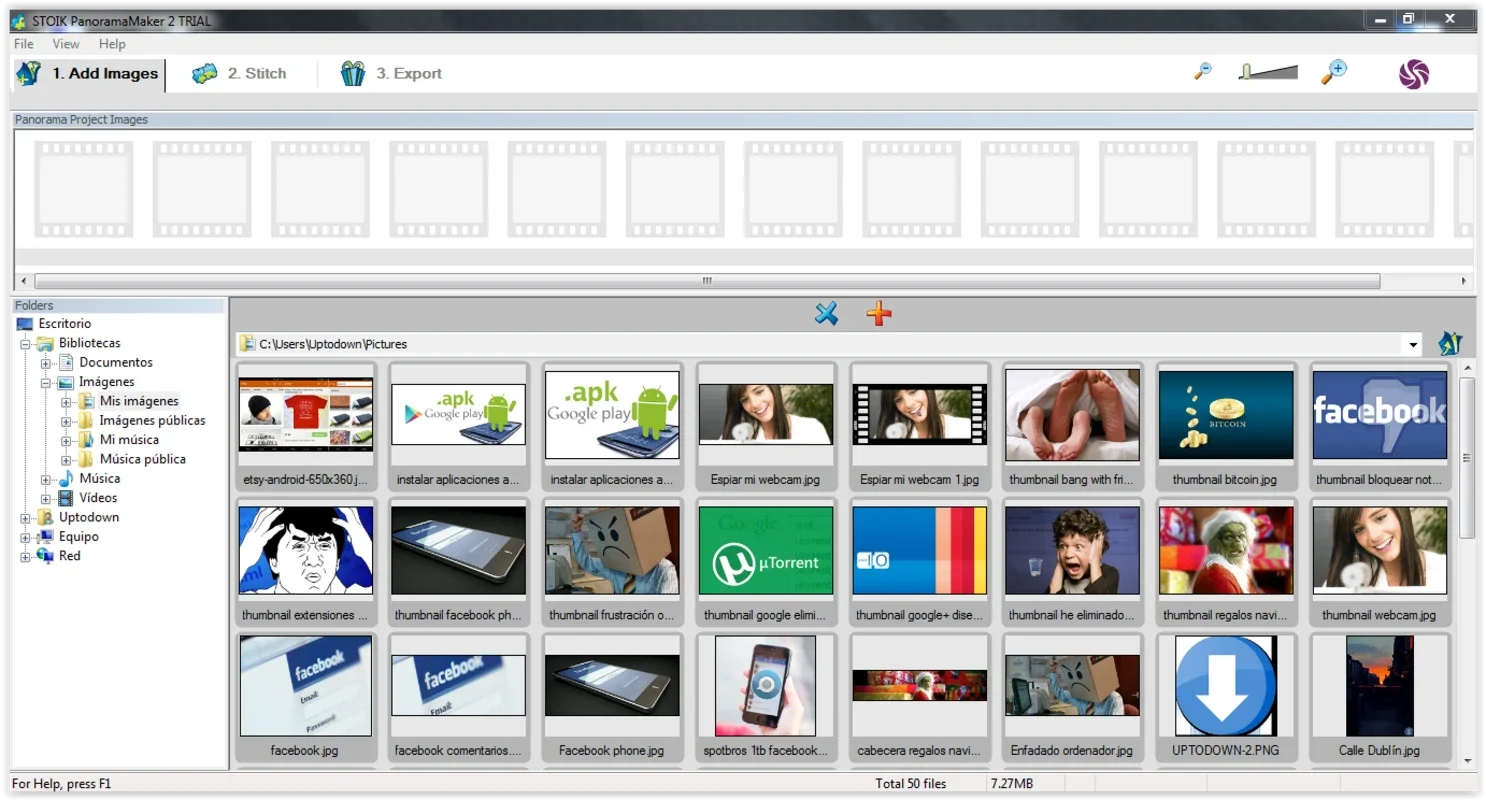Select thumbnail extensiones meme image

pyautogui.click(x=306, y=562)
